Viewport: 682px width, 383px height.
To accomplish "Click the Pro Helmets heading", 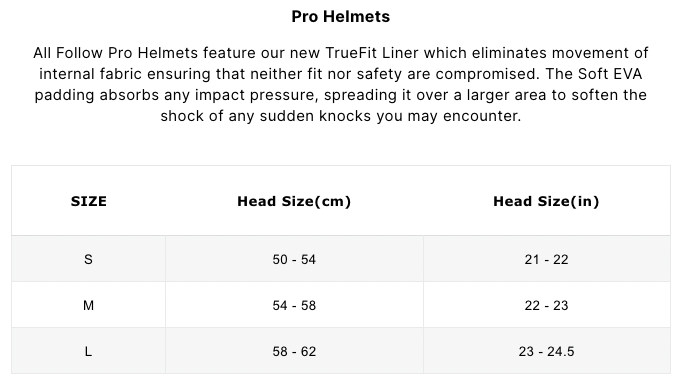I will [x=341, y=17].
